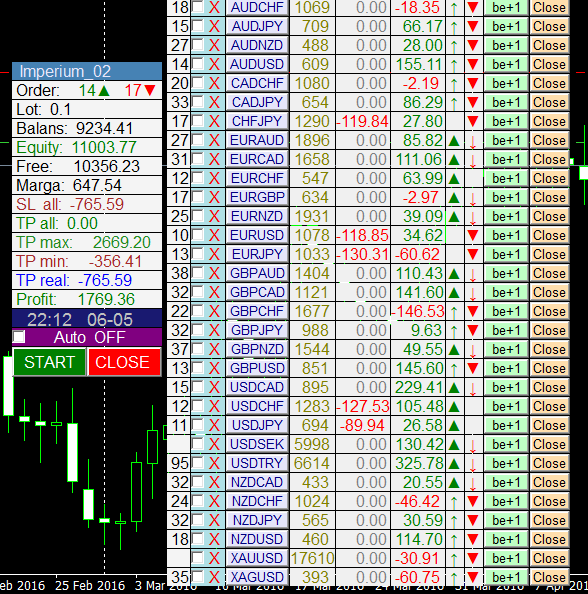
Task: Click the Order: 14 17 row
Action: point(87,91)
